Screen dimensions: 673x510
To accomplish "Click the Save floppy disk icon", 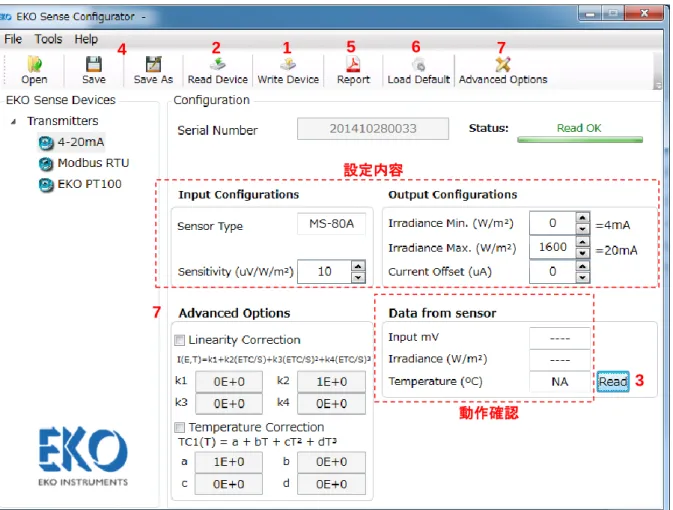I will point(94,64).
